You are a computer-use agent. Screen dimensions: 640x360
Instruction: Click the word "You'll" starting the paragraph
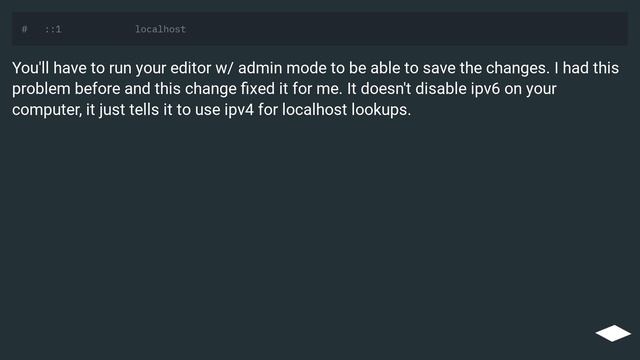pos(31,68)
